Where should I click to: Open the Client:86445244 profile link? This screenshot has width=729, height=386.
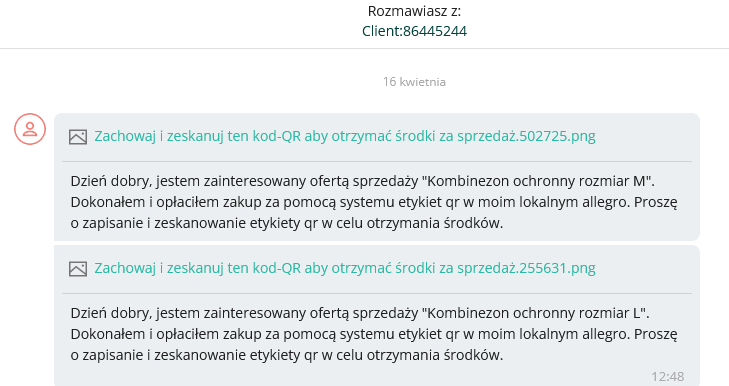(x=414, y=31)
